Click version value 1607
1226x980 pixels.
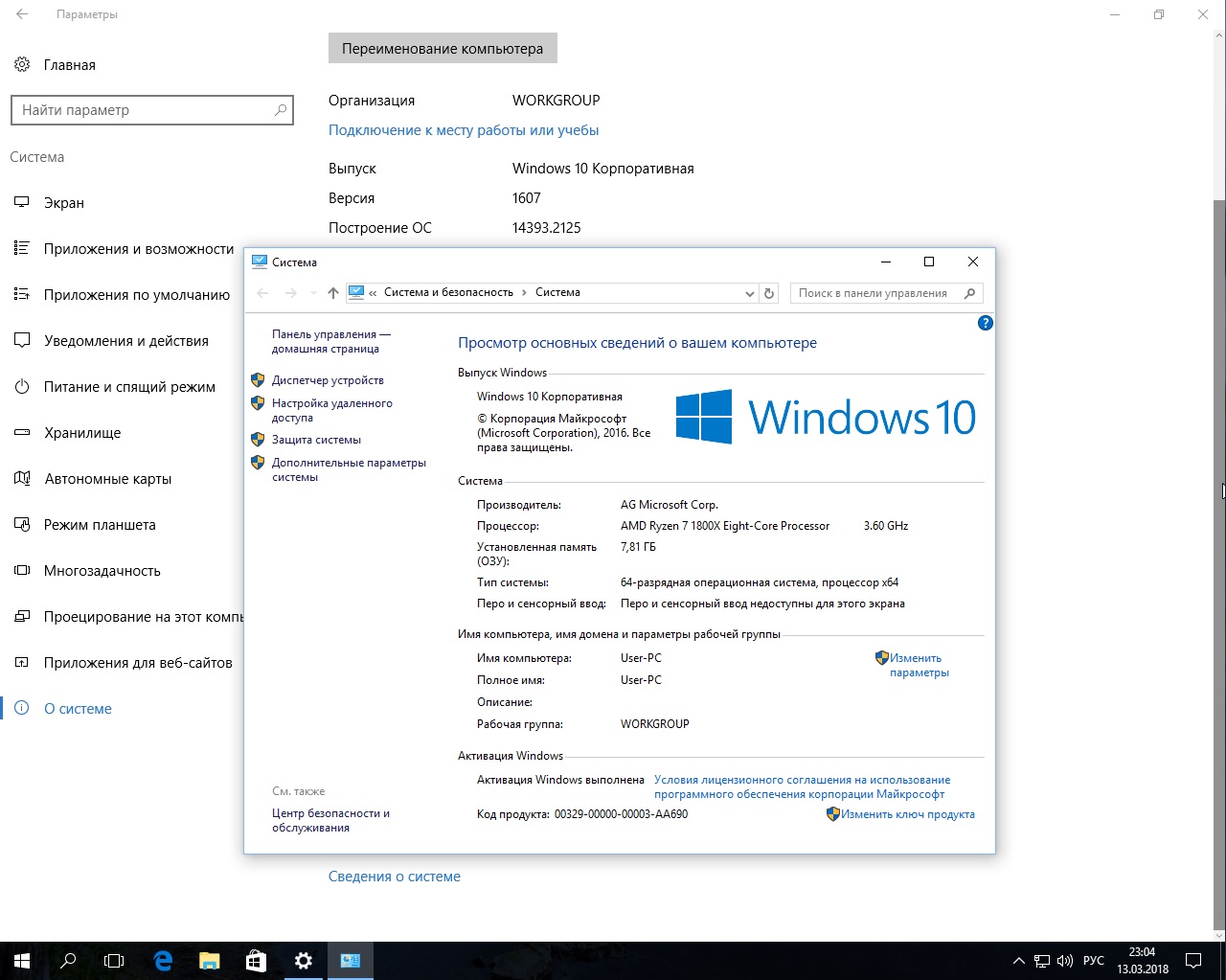click(527, 198)
